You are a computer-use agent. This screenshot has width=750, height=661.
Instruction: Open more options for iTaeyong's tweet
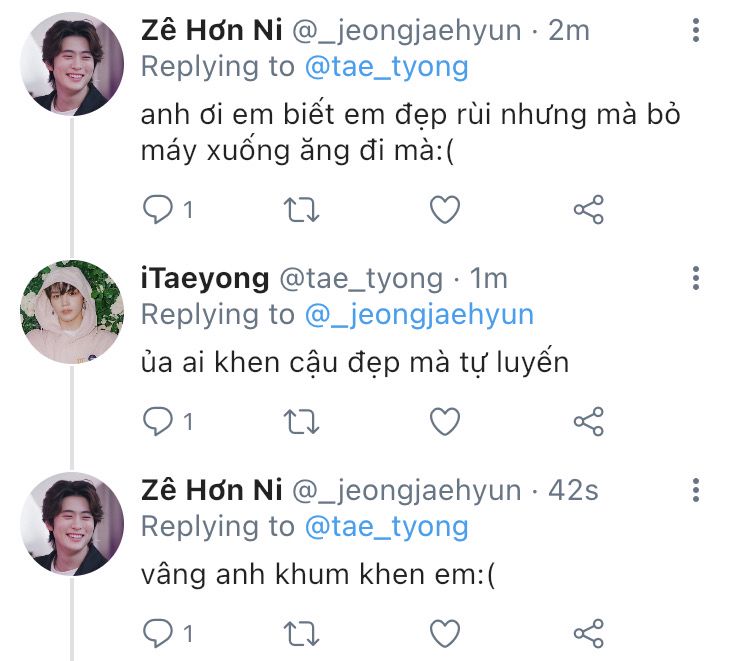(x=696, y=278)
